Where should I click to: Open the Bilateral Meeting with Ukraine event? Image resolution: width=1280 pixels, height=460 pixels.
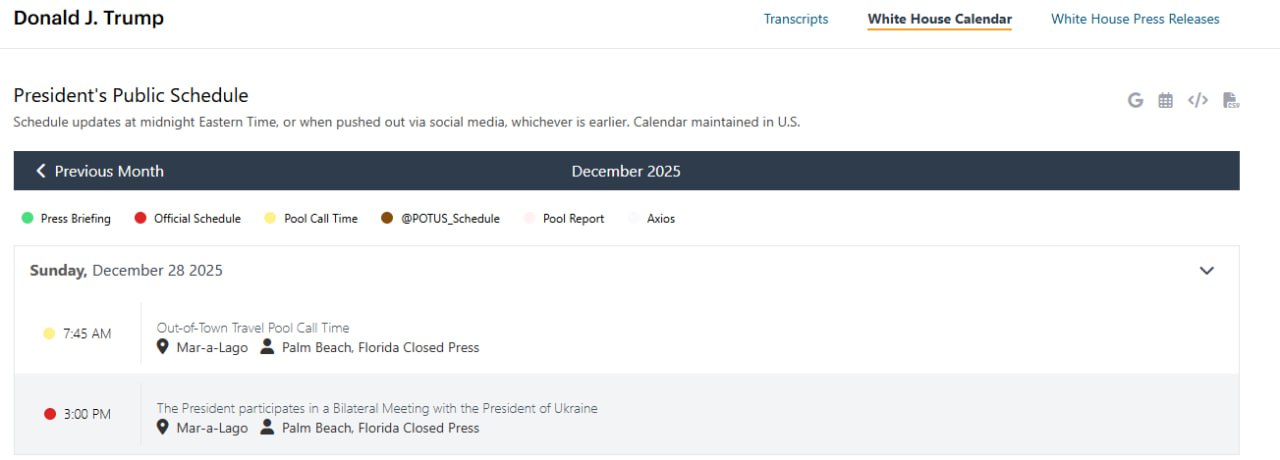pos(377,408)
